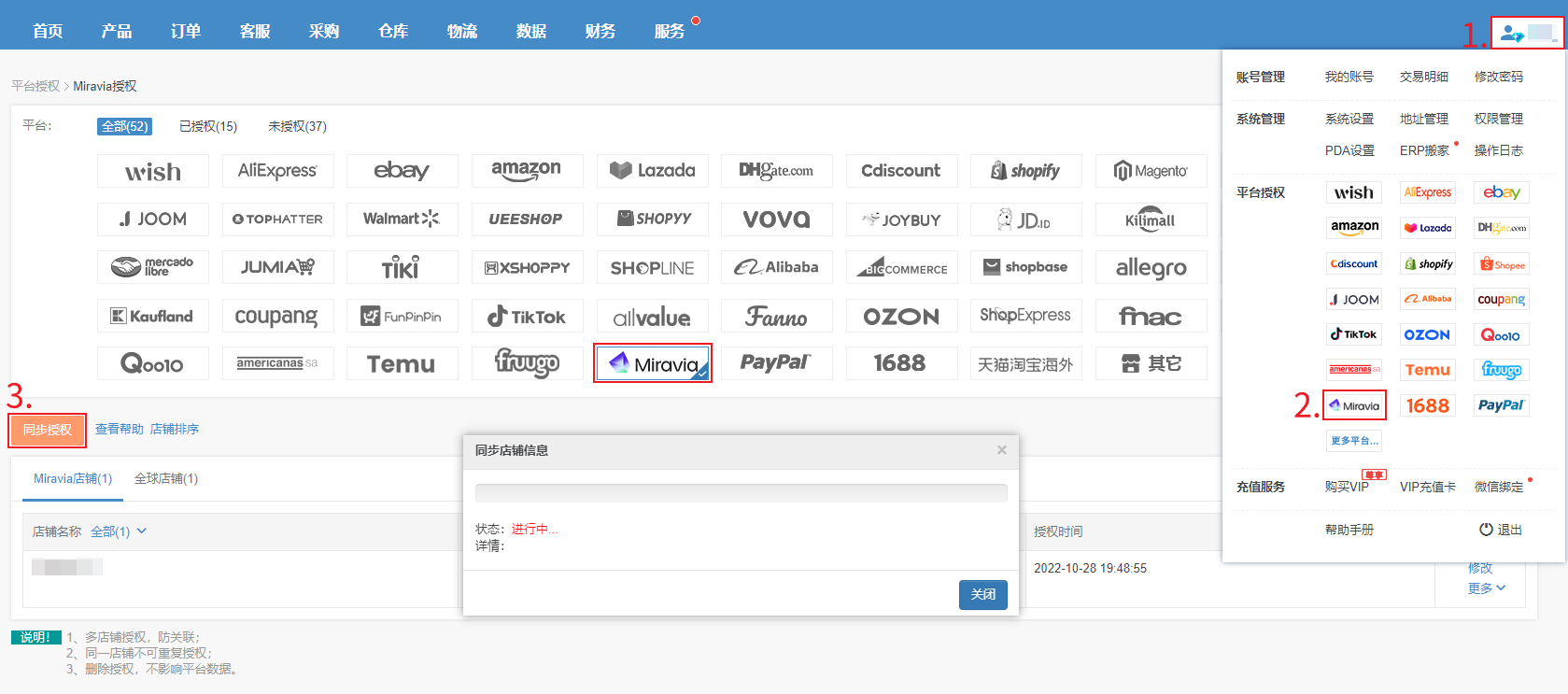The image size is (1568, 694).
Task: Click the sync progress bar in dialog
Action: pos(742,493)
